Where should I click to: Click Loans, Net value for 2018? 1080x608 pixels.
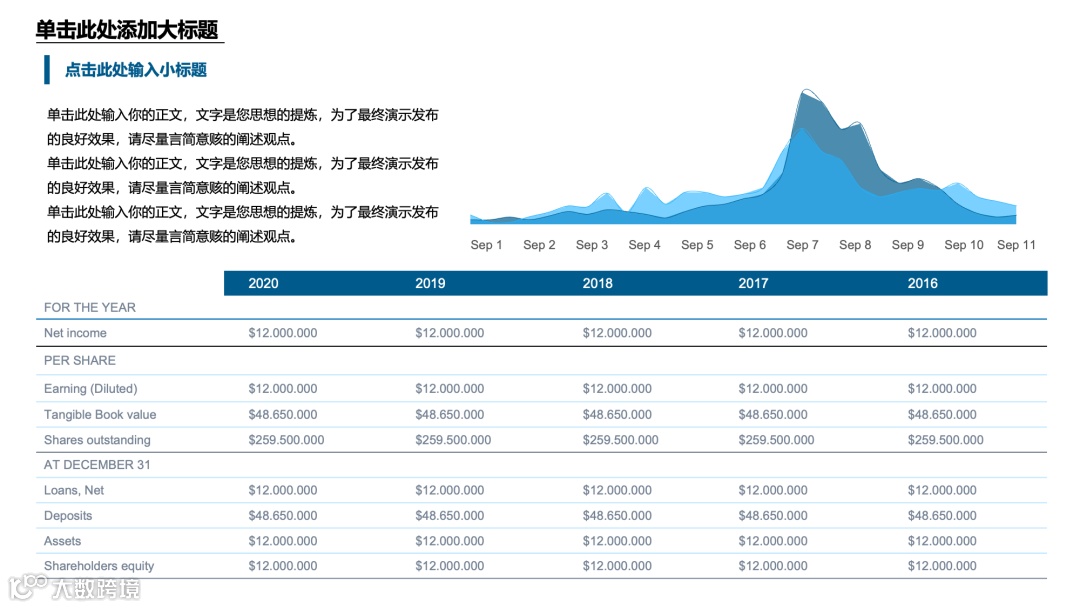[x=617, y=490]
